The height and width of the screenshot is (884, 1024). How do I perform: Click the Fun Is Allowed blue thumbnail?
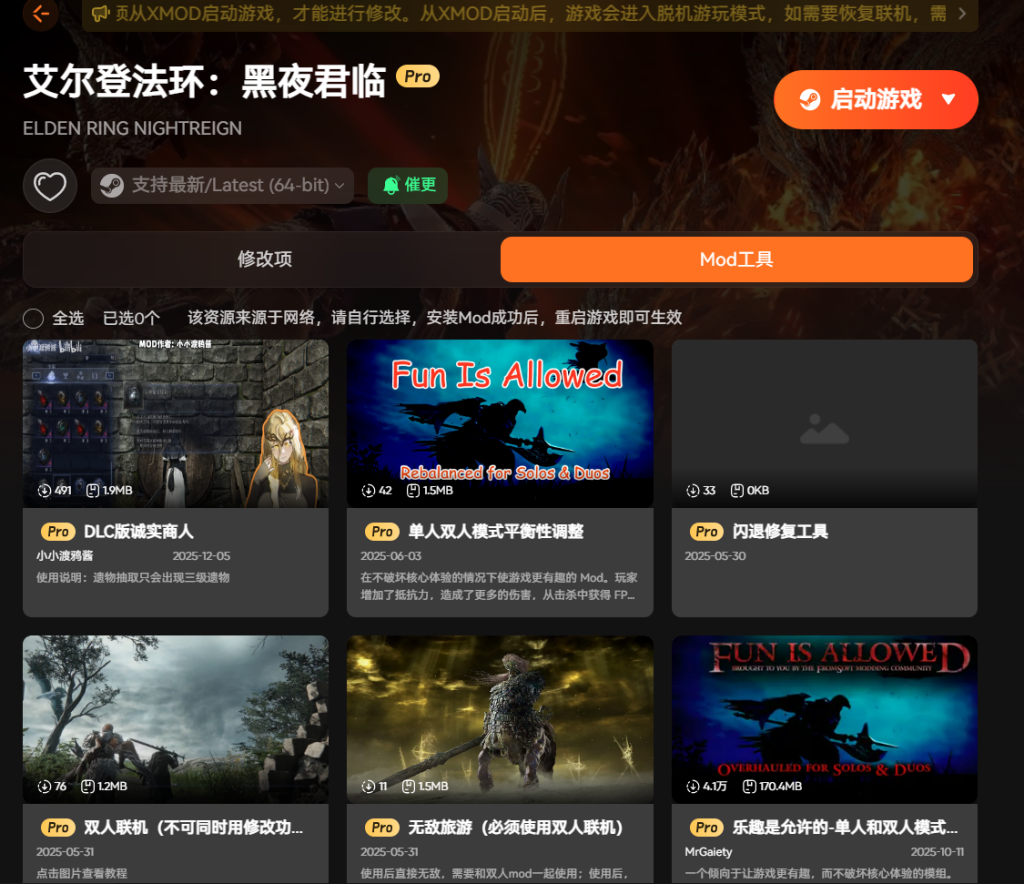click(500, 420)
